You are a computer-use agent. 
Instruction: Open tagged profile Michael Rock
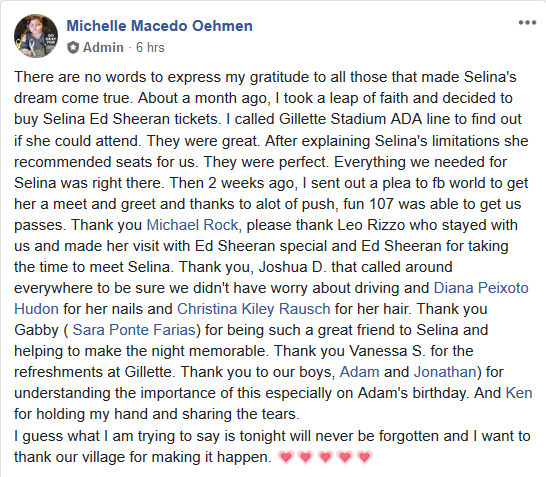tap(193, 225)
